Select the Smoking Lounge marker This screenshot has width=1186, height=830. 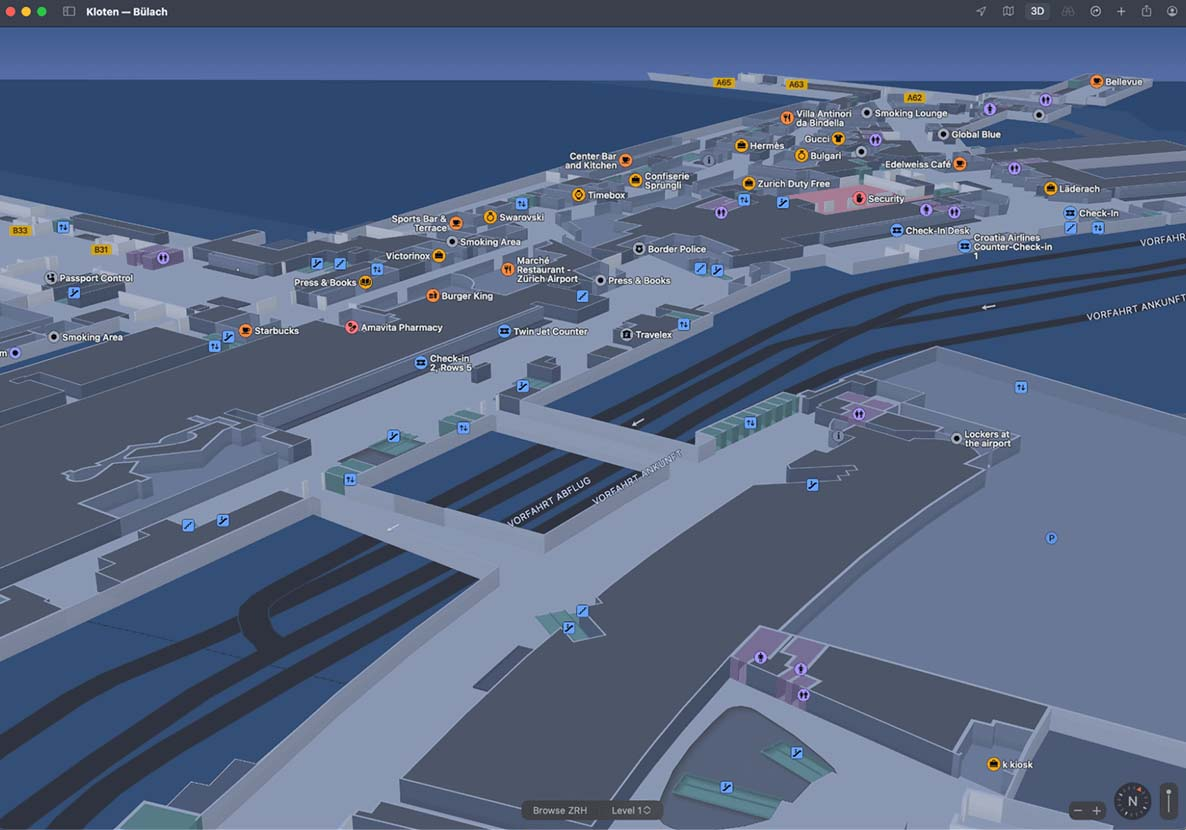point(867,113)
